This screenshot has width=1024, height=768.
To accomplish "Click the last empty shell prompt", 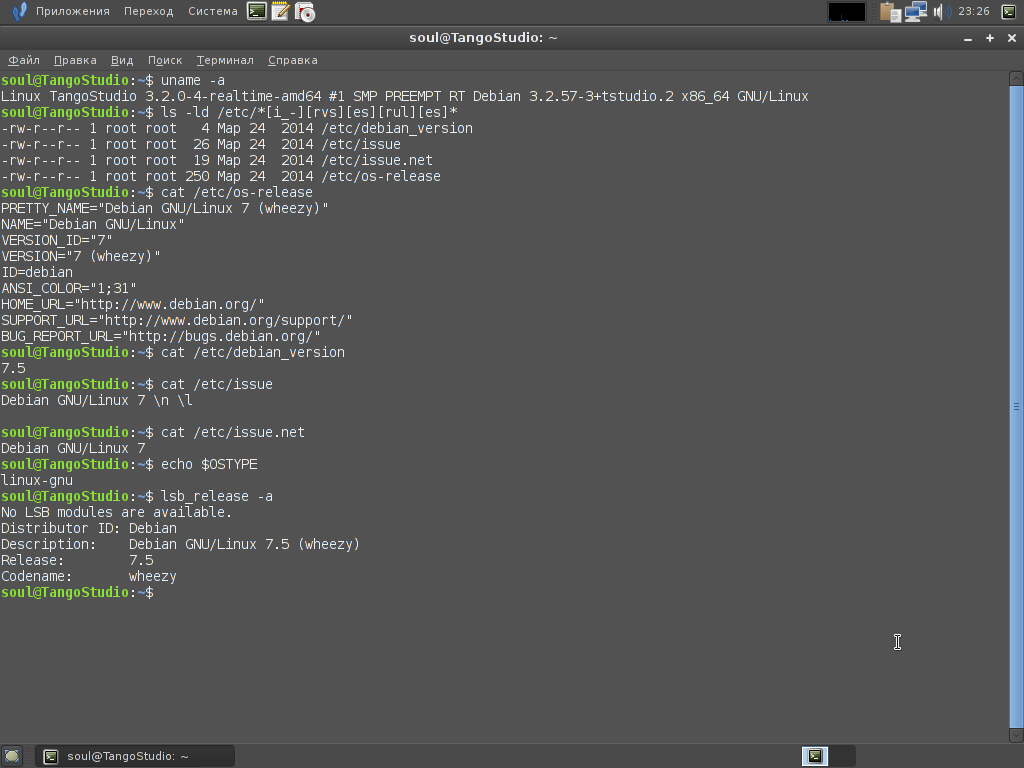I will [77, 592].
